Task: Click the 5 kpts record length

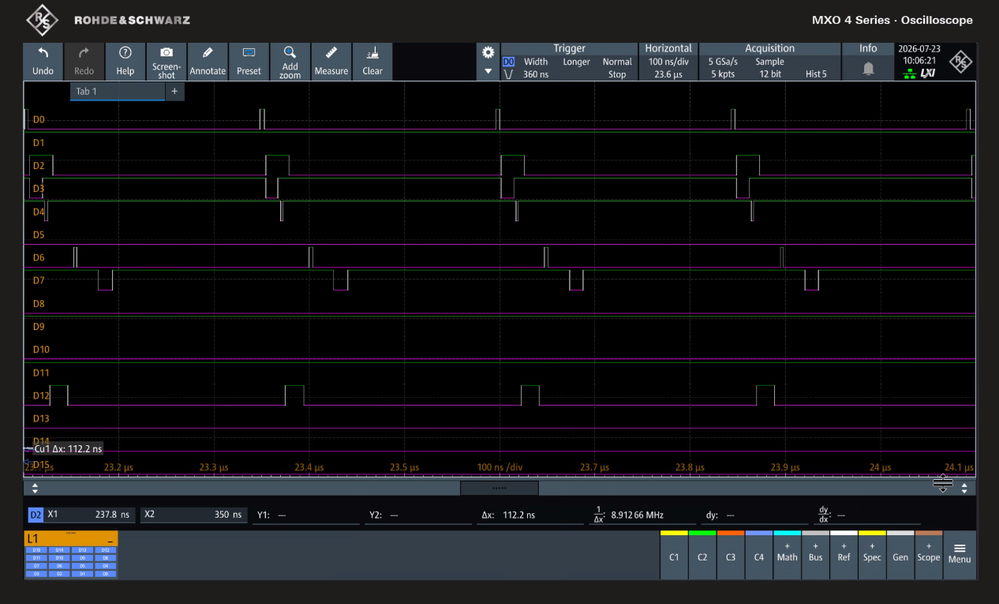Action: pyautogui.click(x=722, y=75)
